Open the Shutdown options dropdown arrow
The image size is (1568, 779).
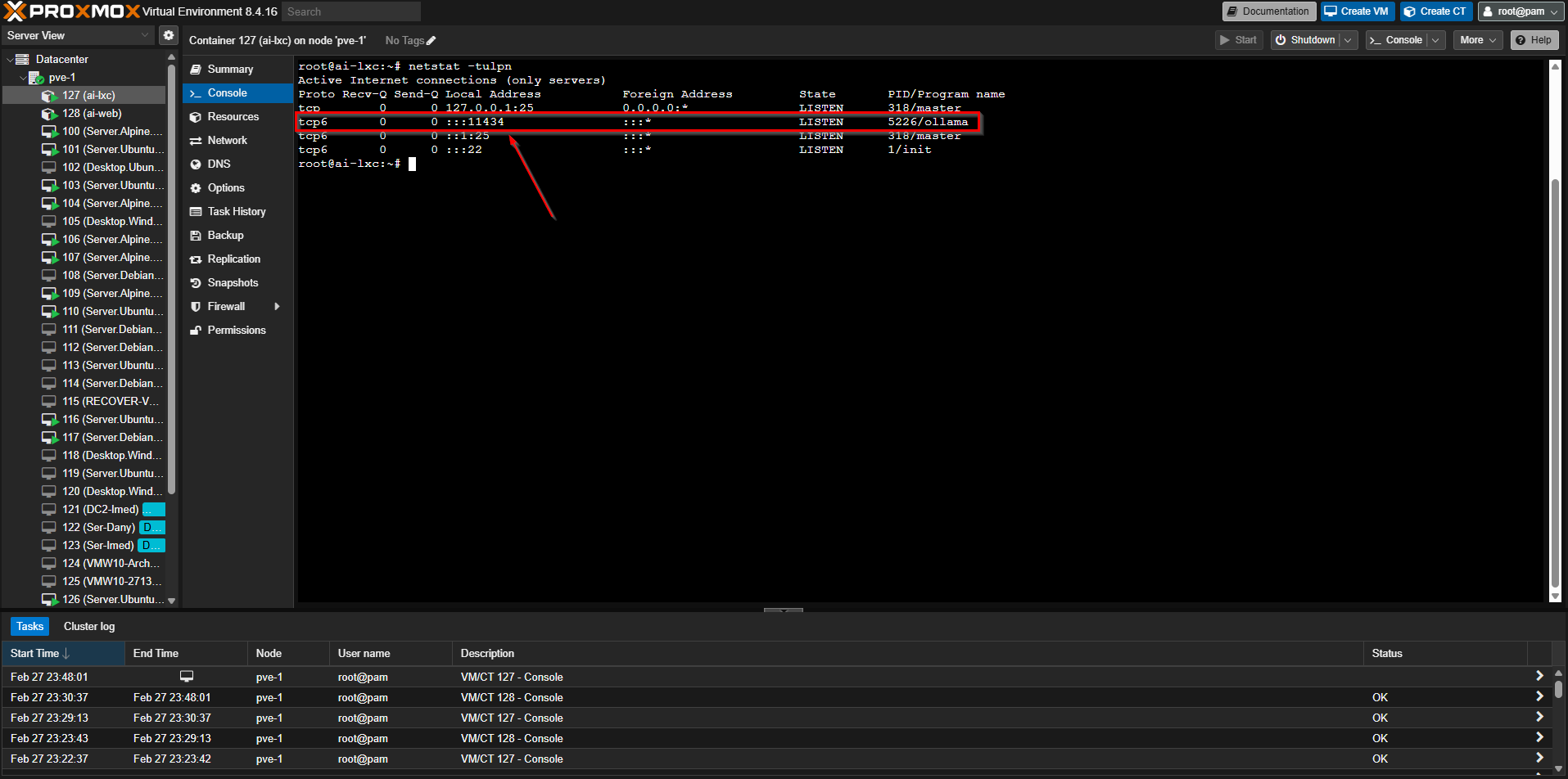1348,40
